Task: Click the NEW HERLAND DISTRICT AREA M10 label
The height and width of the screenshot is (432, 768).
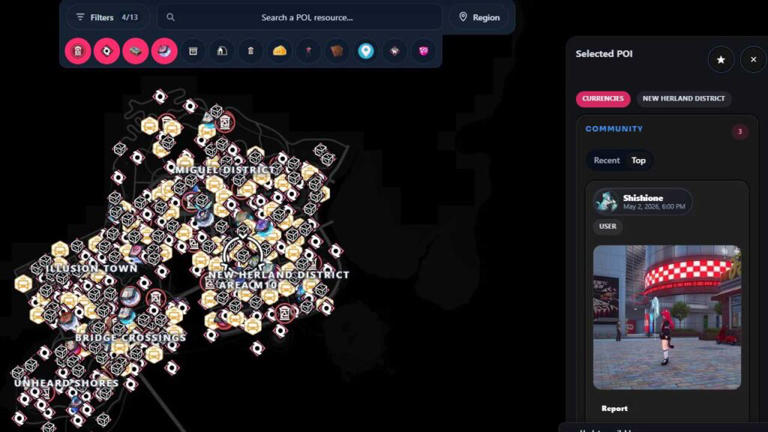Action: (x=279, y=280)
